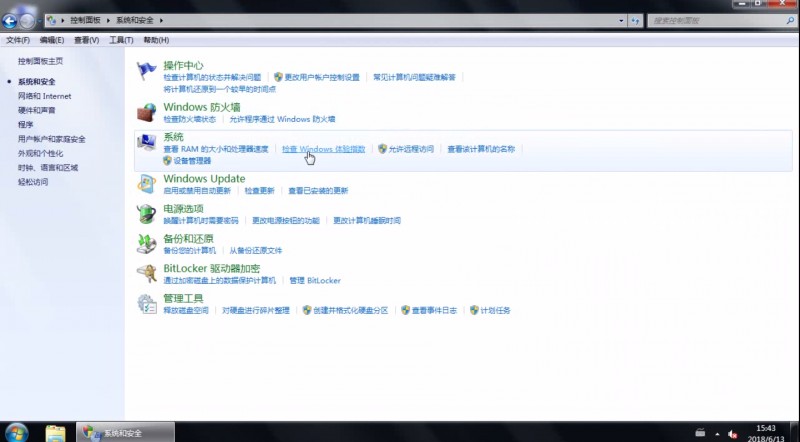The width and height of the screenshot is (800, 442).
Task: Click 查看事件日志 link
Action: click(x=434, y=310)
